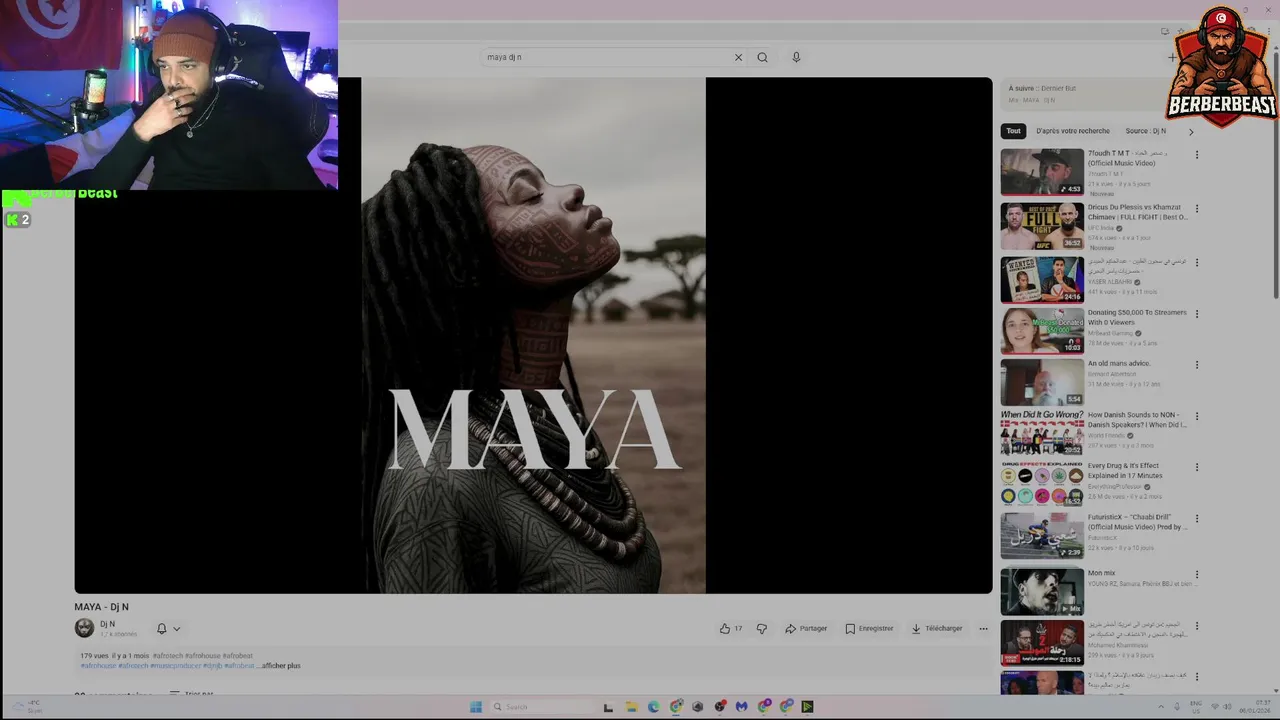Open the Dj N channel avatar
The image size is (1280, 720).
click(84, 628)
